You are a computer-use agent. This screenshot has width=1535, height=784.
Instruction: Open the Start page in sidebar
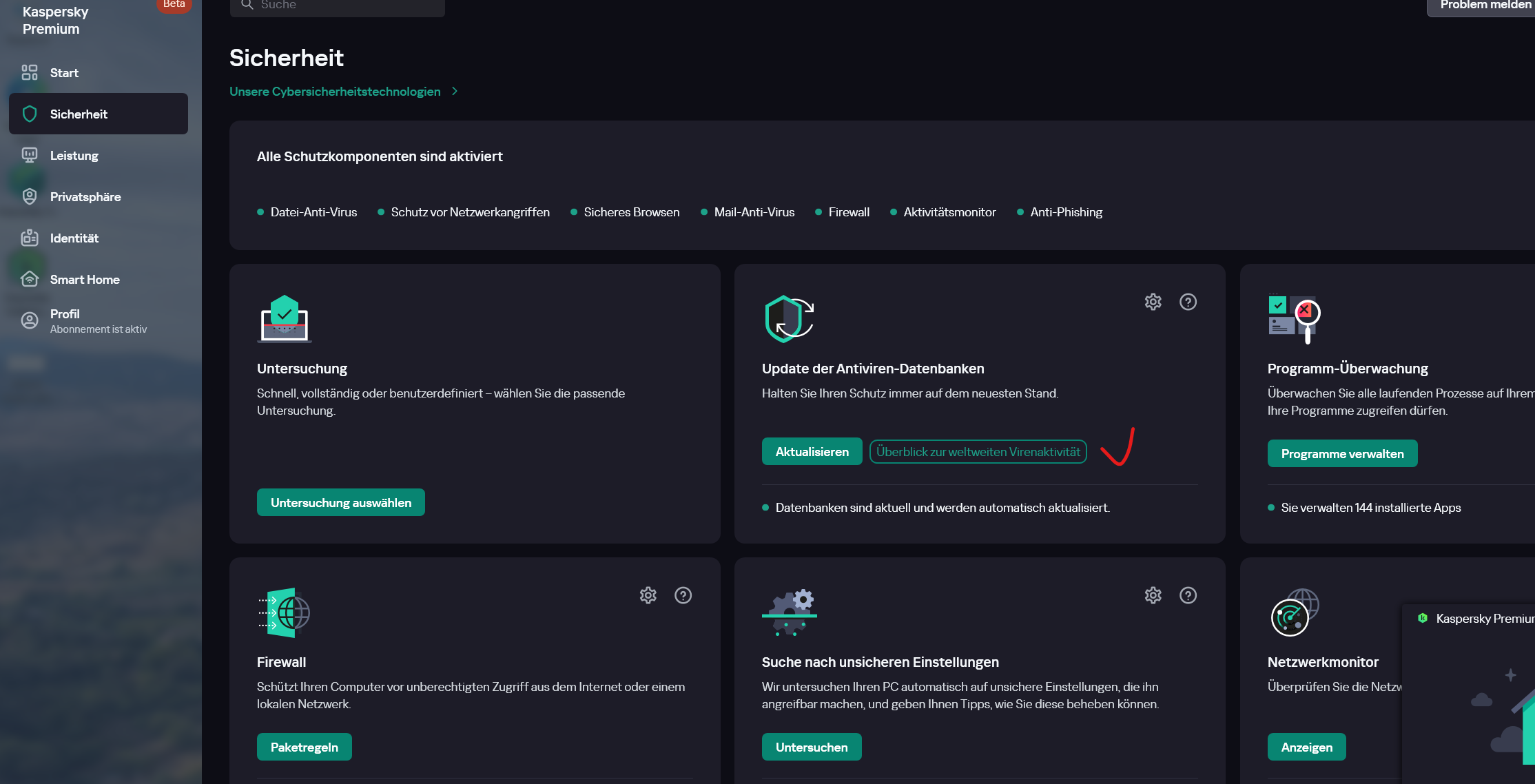99,72
